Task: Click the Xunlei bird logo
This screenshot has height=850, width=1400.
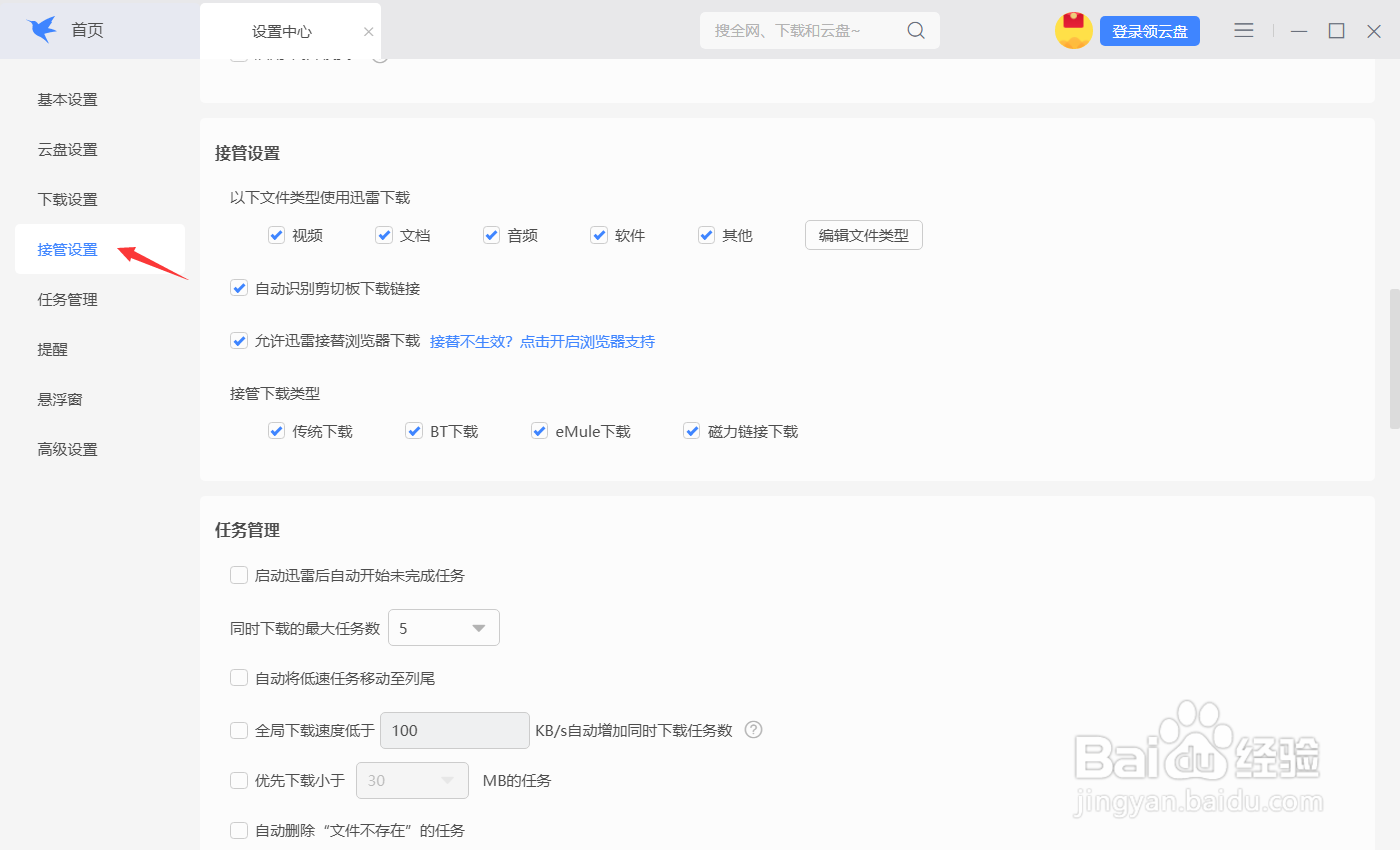Action: [x=42, y=30]
